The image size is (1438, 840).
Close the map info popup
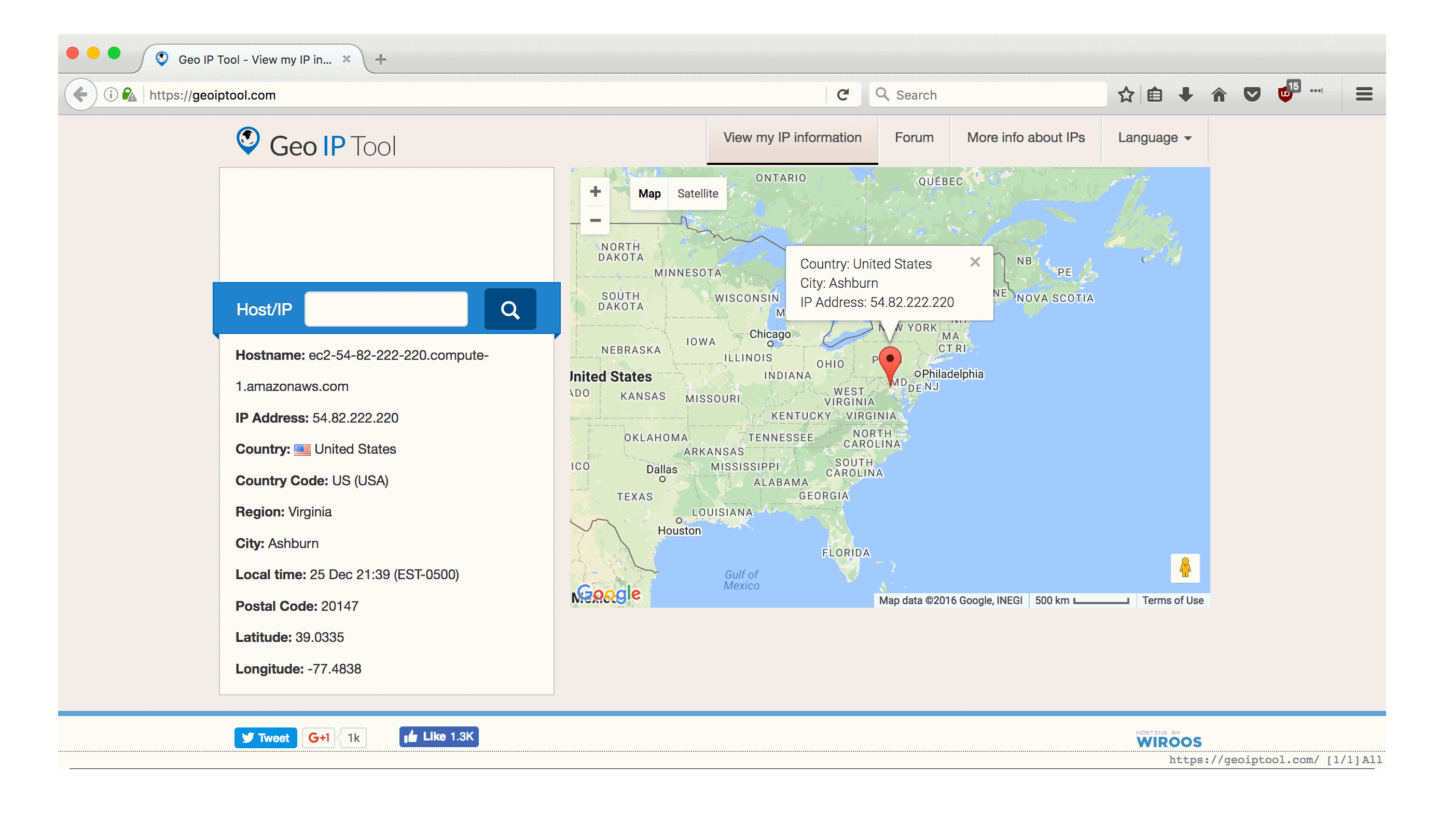tap(975, 262)
